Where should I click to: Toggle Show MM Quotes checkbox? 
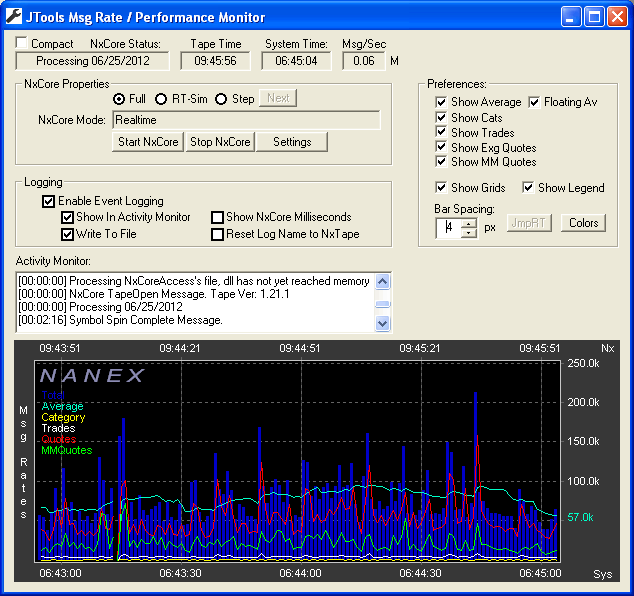441,161
